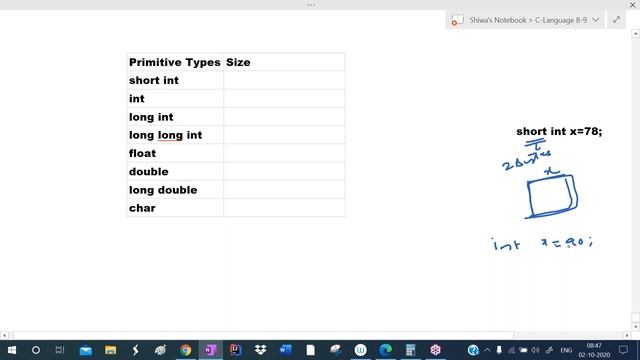The image size is (640, 360).
Task: Open network status in system tray
Action: tap(511, 350)
